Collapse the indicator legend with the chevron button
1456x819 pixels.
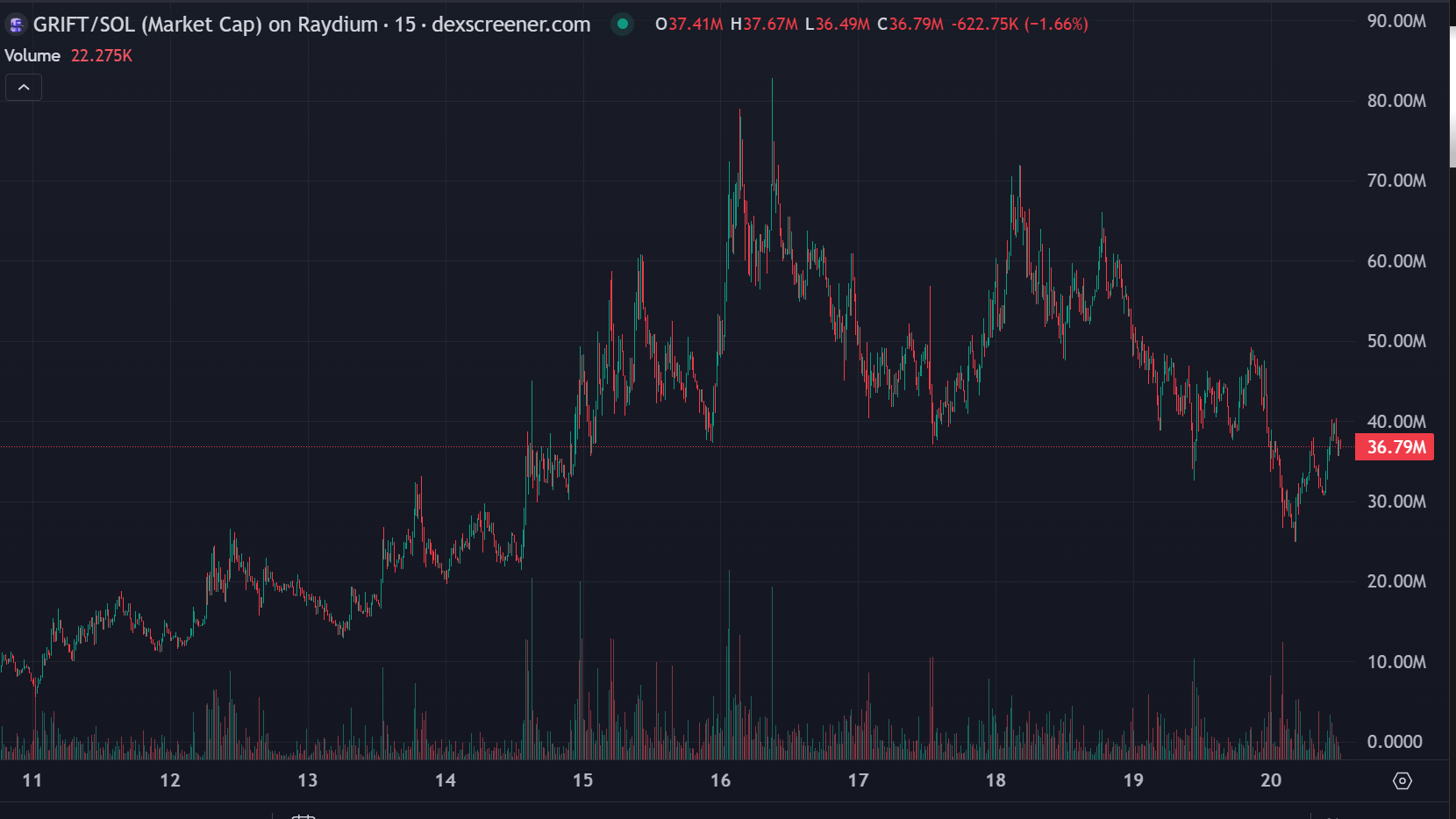click(24, 88)
